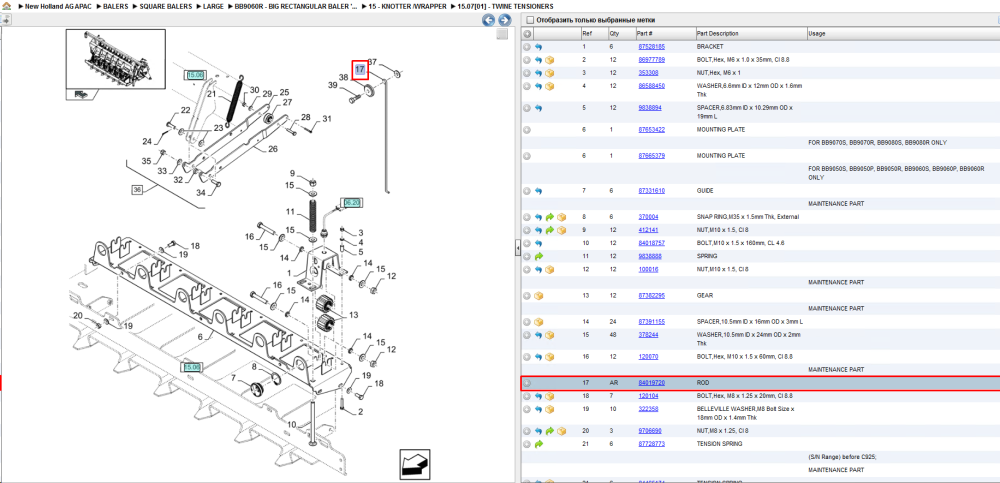Select round marker for MOUNTING PLATE 87665379
This screenshot has width=1000, height=483.
pos(527,156)
